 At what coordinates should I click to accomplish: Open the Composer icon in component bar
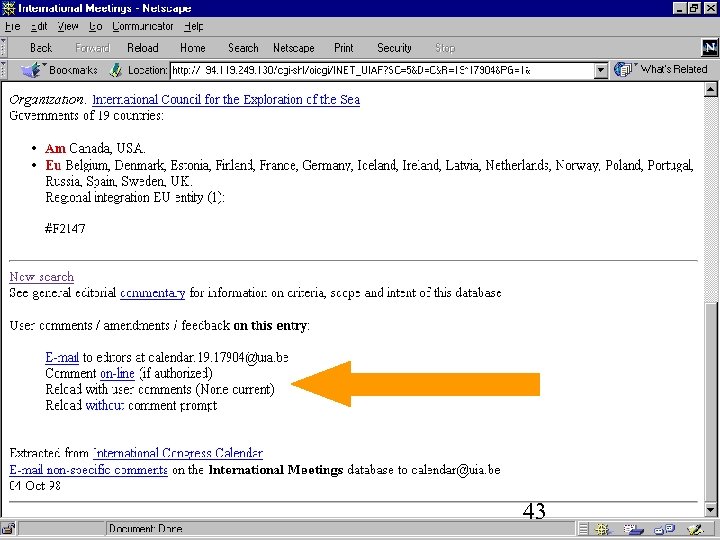click(696, 529)
